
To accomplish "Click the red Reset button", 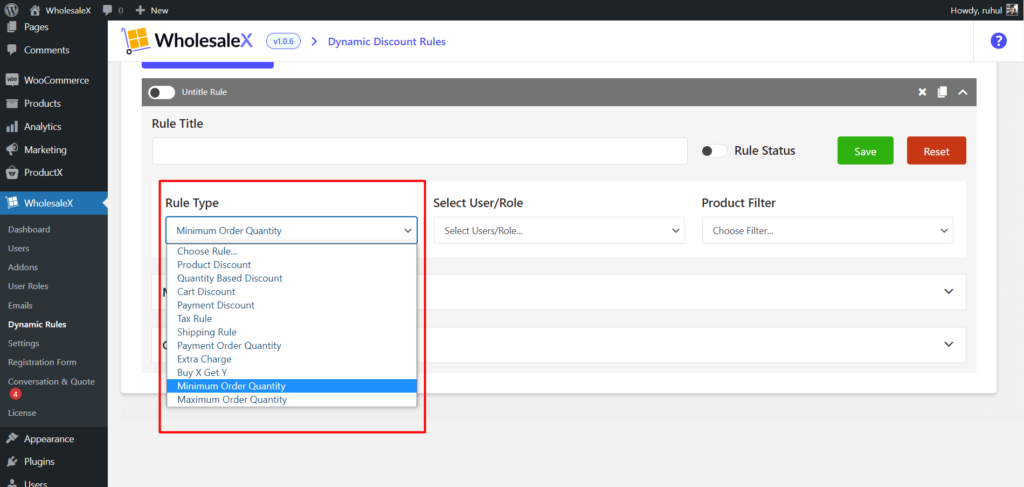I will click(x=936, y=151).
